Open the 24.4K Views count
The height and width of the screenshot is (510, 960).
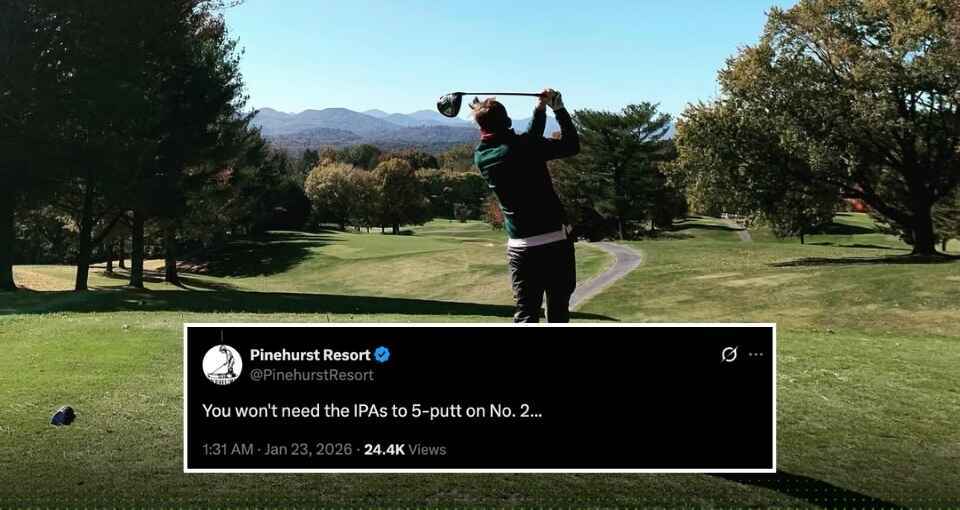point(405,449)
